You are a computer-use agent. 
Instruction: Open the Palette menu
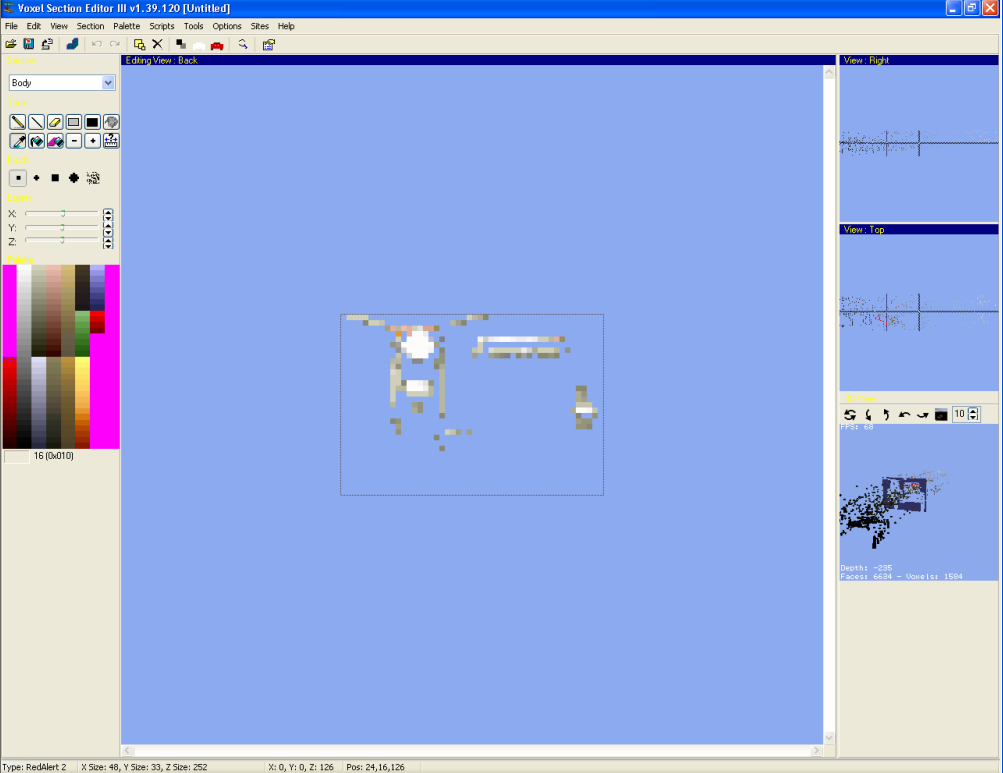pos(127,26)
